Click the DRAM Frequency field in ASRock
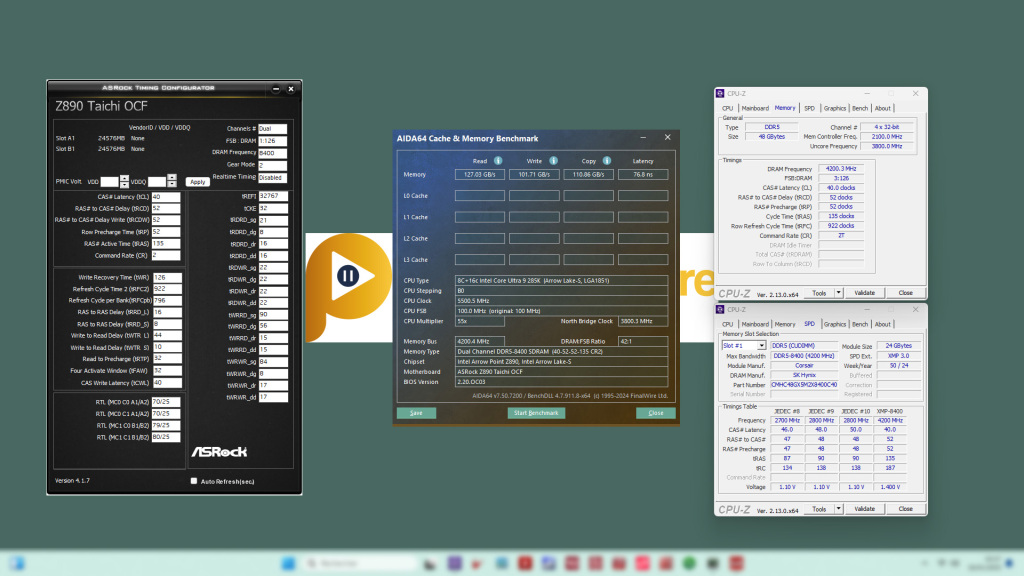This screenshot has height=576, width=1024. [272, 153]
